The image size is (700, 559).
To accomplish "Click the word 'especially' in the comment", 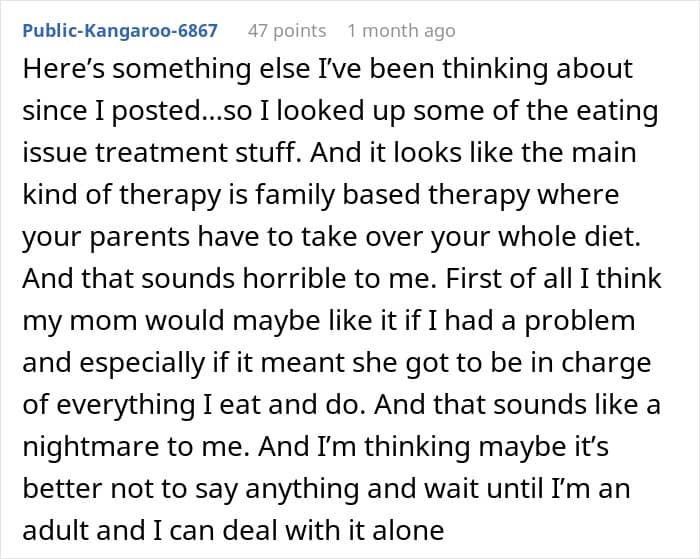I will 145,362.
